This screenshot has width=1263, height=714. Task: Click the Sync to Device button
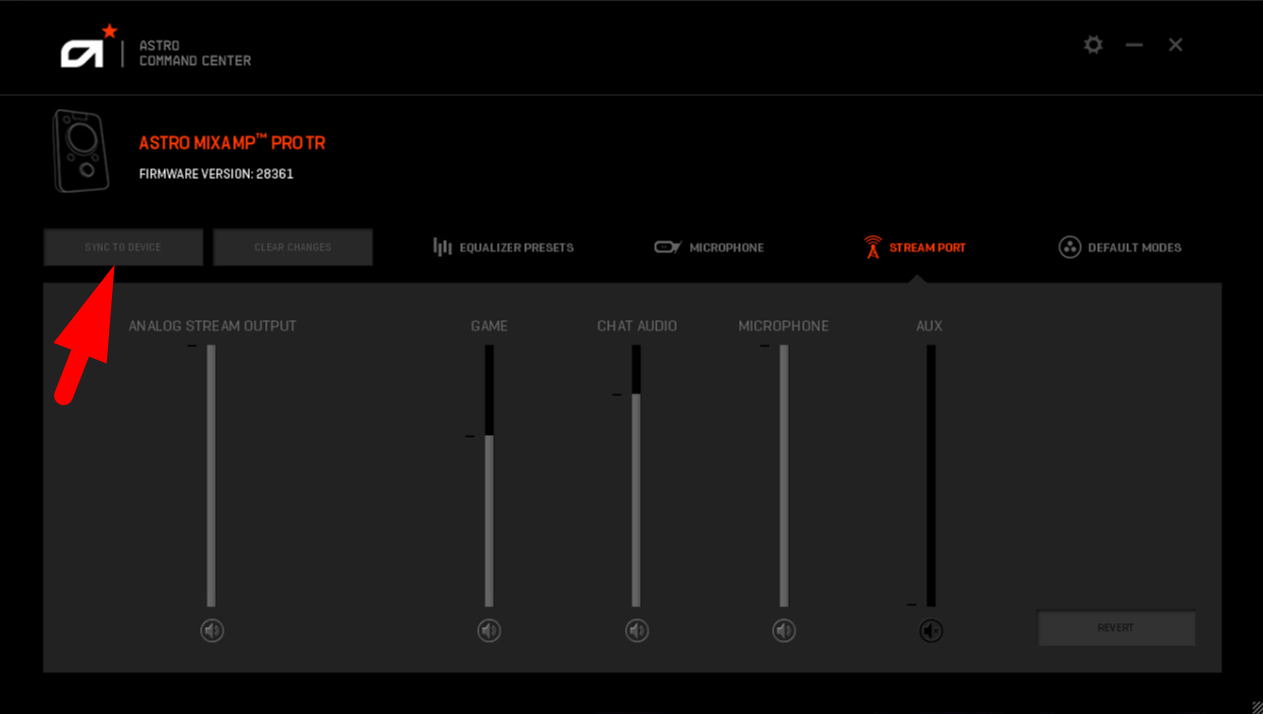123,247
